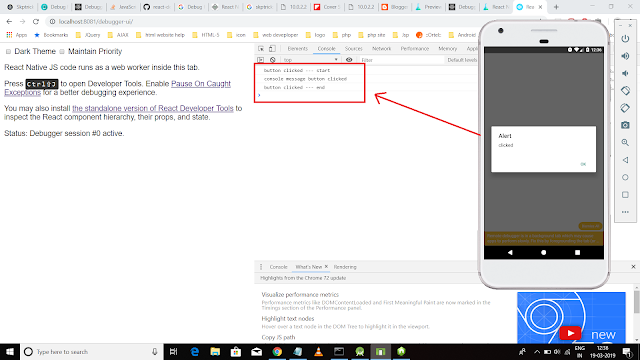Play the What's New YouTube video thumbnail
Screen dimensions: 640x360
570,333
